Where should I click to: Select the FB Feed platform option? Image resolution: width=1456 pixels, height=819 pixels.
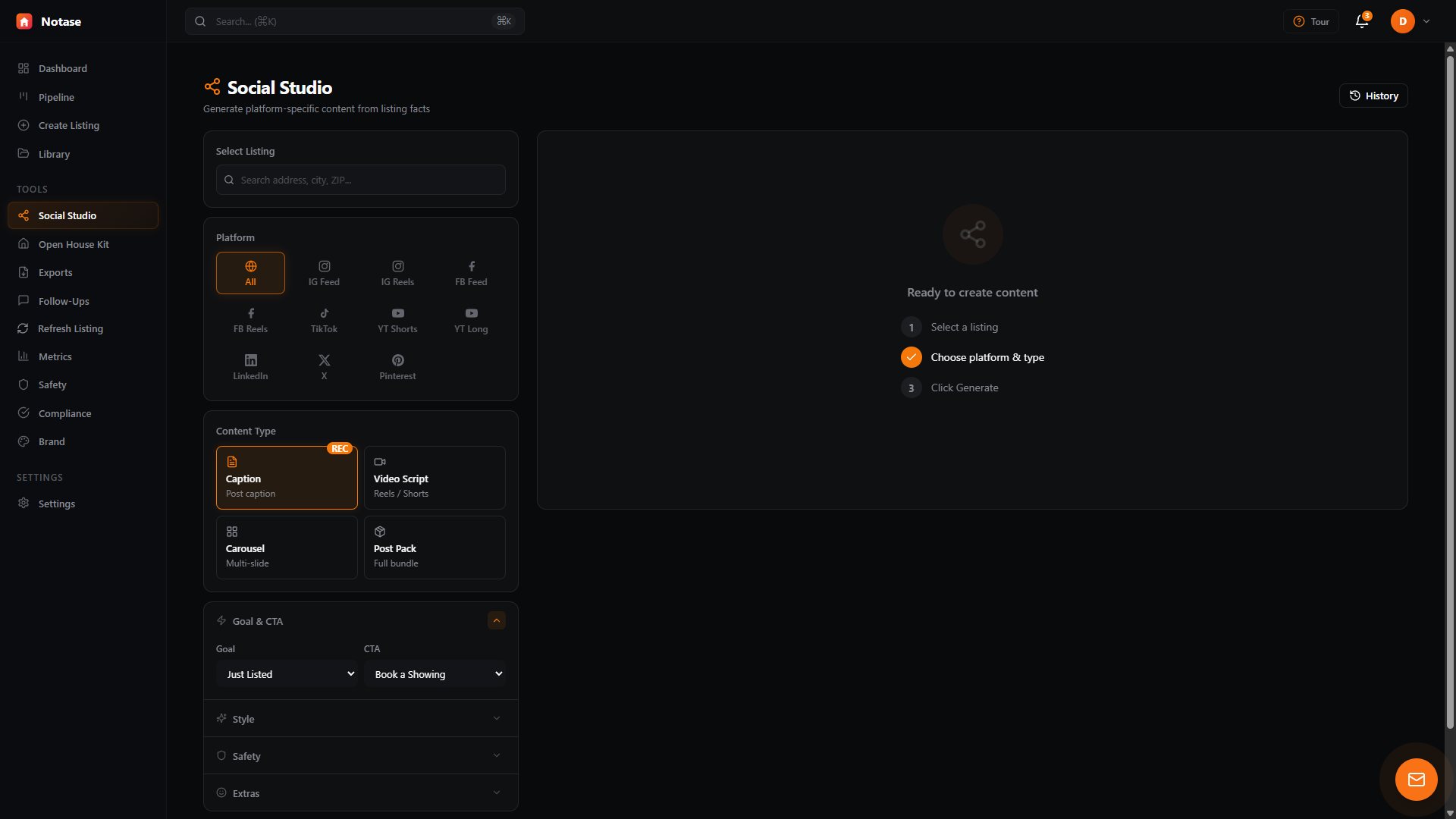(x=471, y=272)
